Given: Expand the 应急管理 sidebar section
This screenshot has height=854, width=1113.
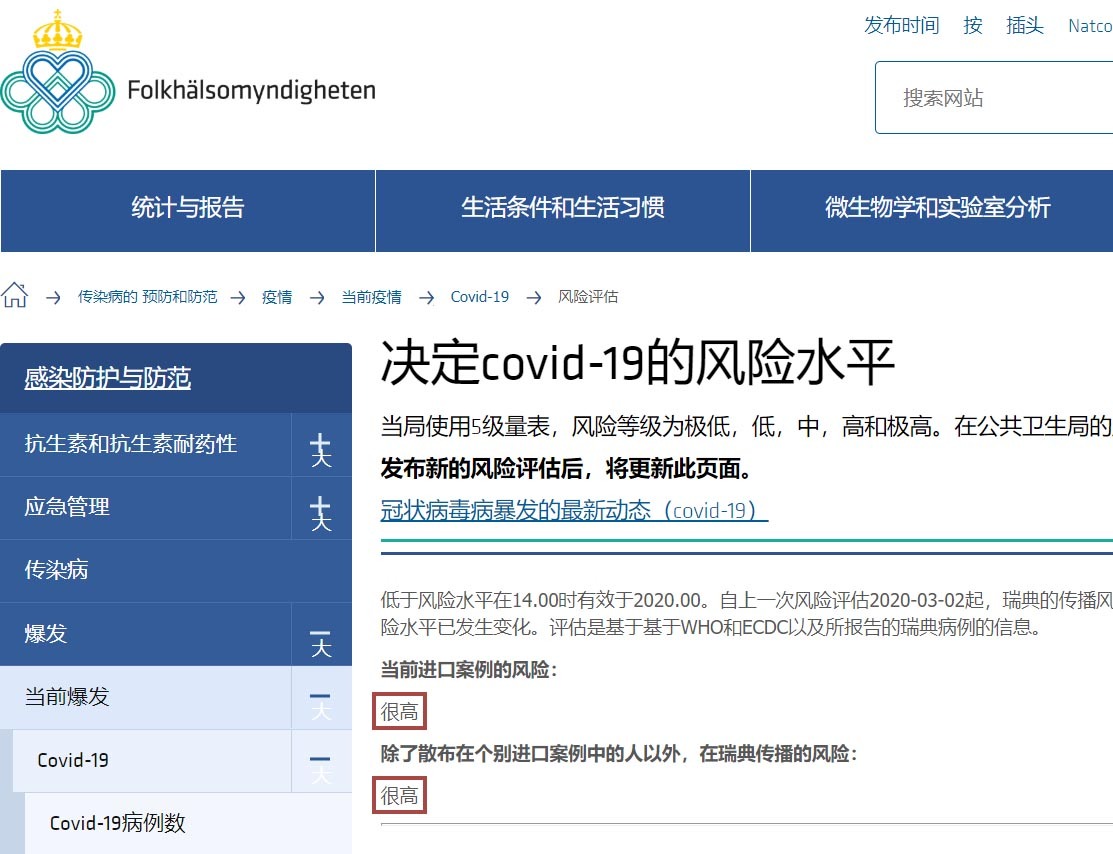Looking at the screenshot, I should point(322,508).
